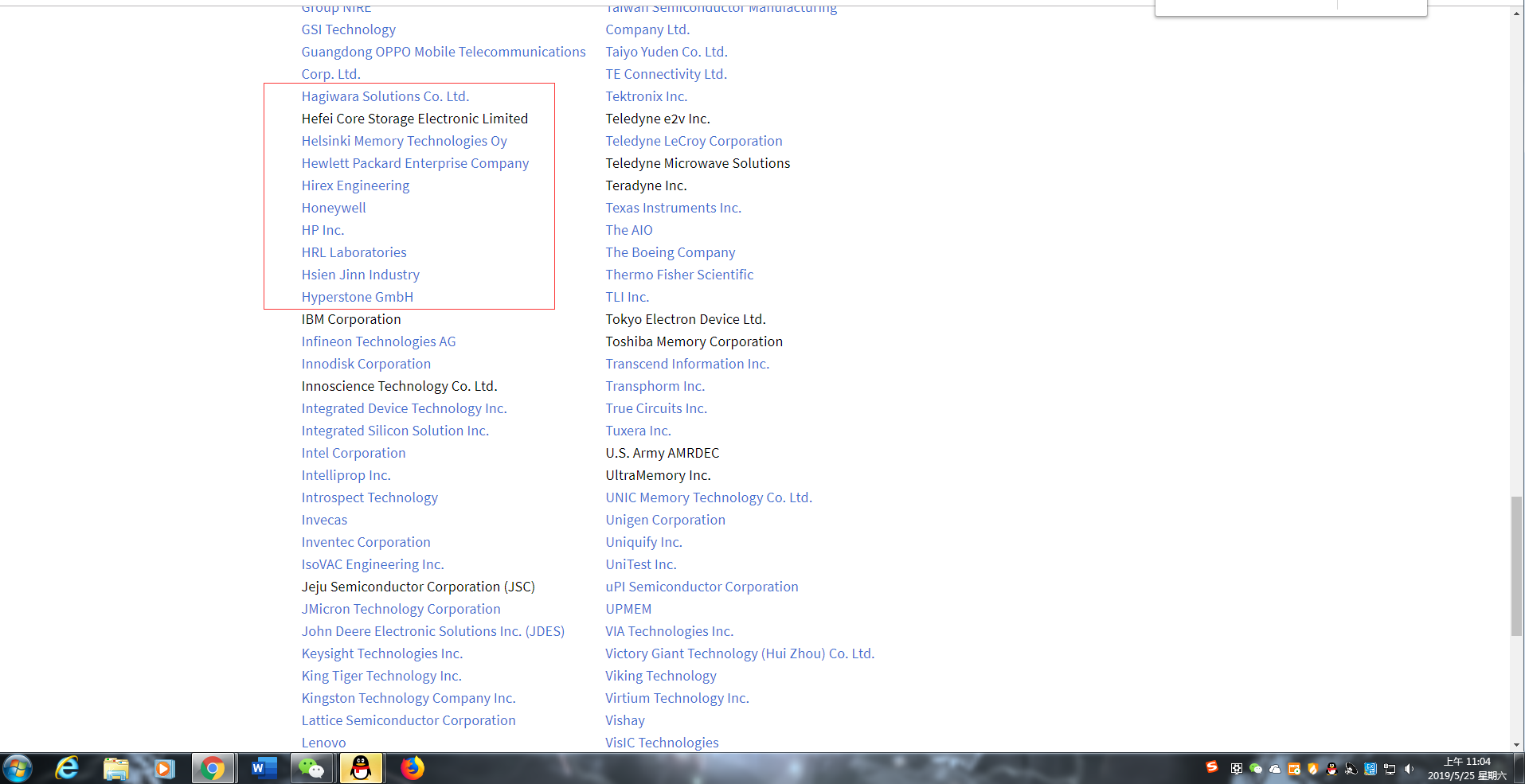Open the Hsien Jinn Industry link
Screen dimensions: 1525x784
(360, 275)
